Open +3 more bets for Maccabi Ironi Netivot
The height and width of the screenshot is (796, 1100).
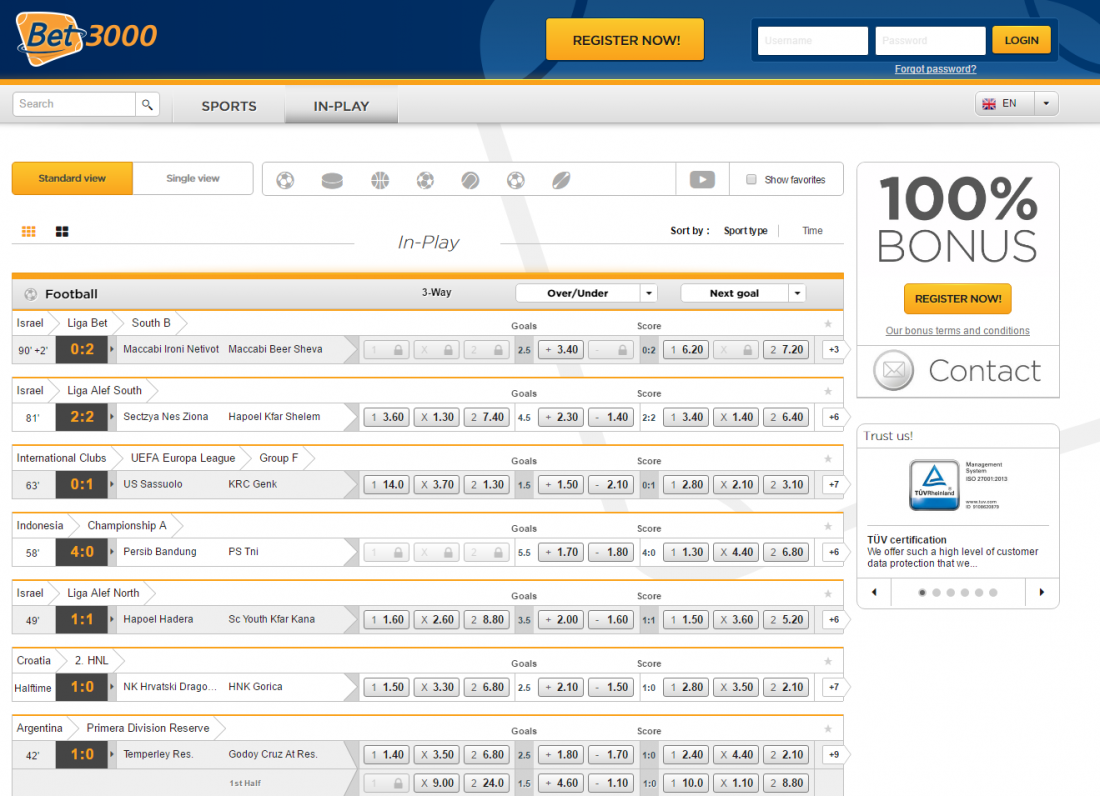[x=833, y=349]
